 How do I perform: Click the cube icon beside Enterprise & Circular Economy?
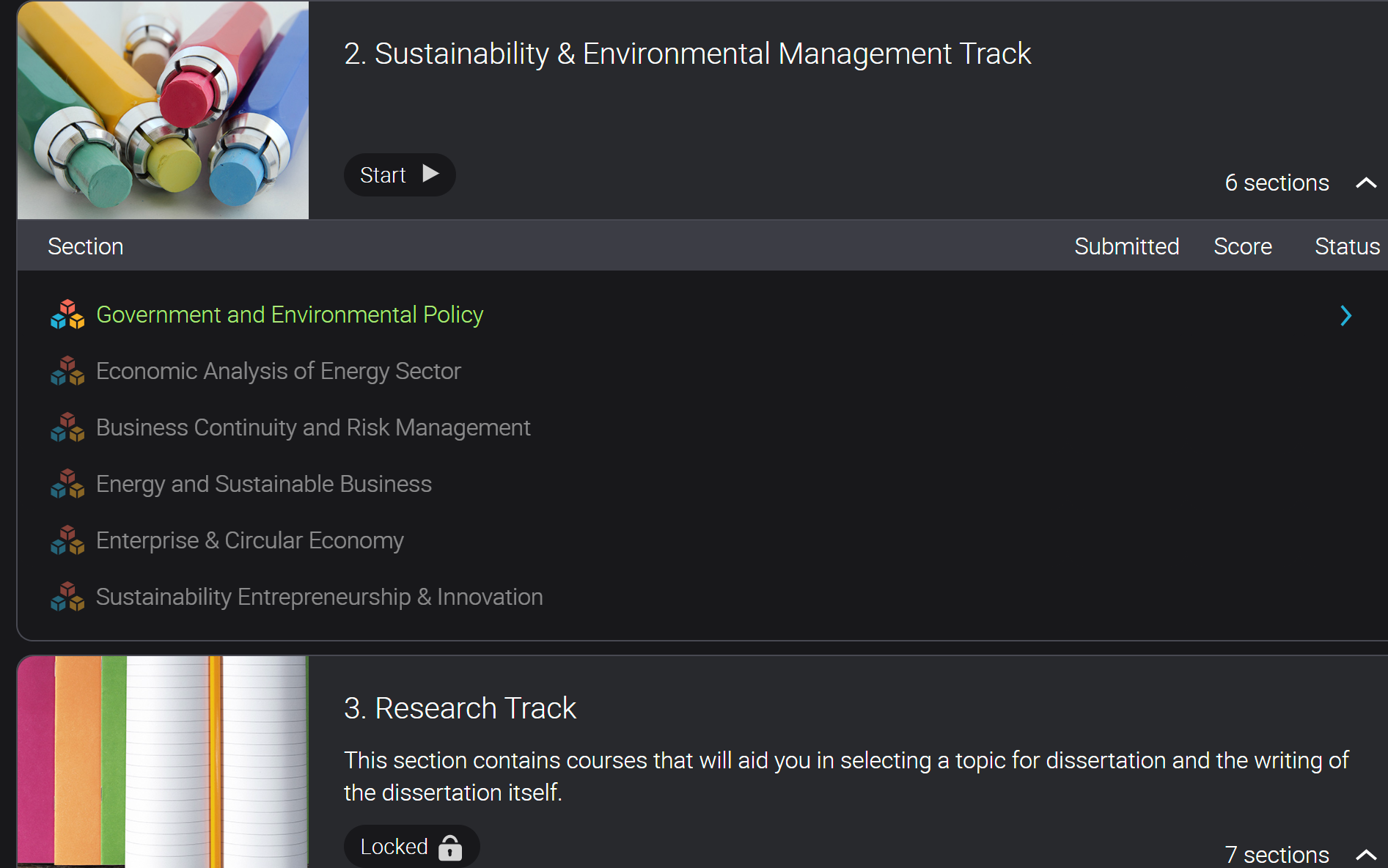67,540
